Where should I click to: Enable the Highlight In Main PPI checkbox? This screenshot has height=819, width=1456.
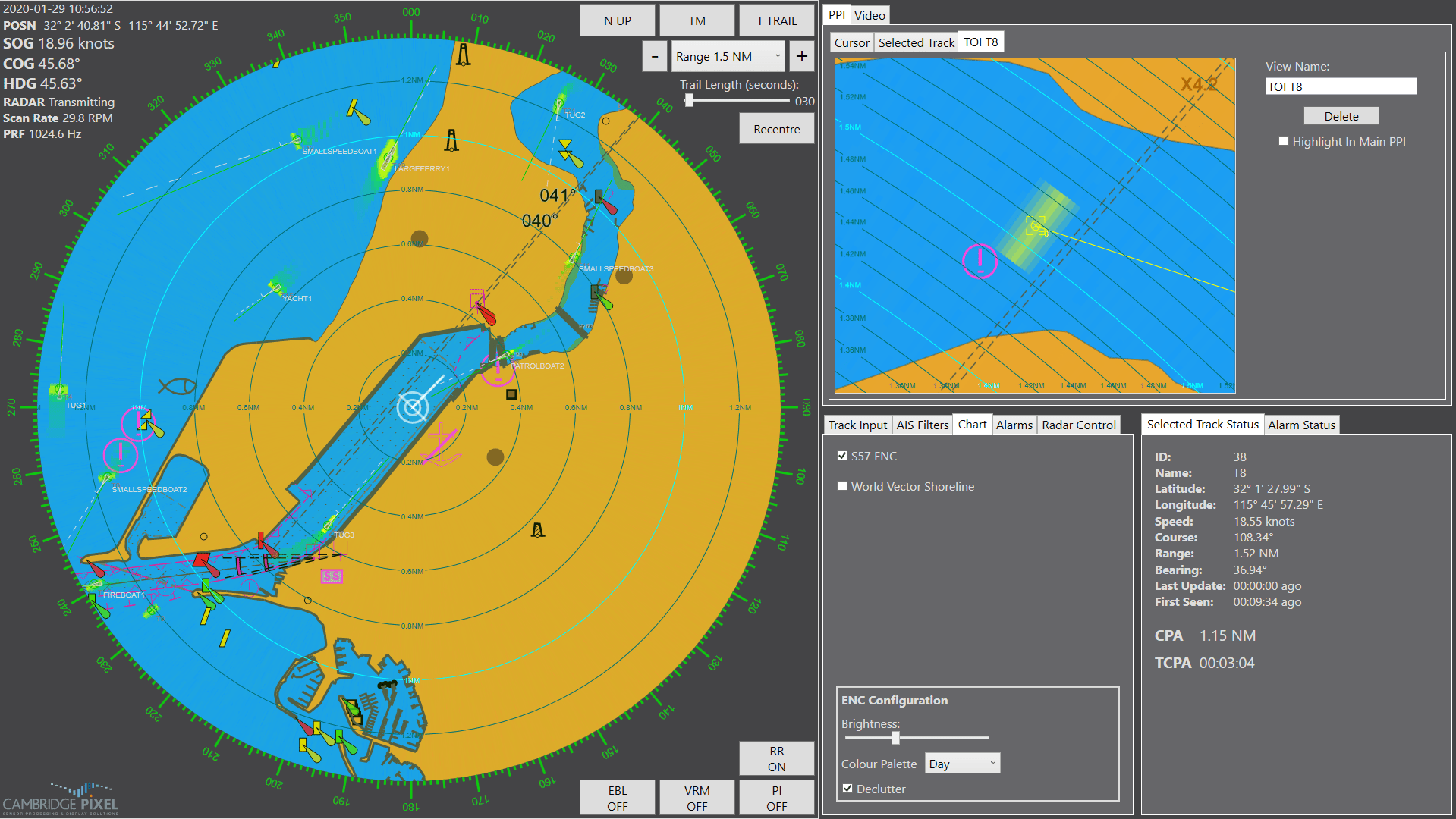(x=1283, y=141)
